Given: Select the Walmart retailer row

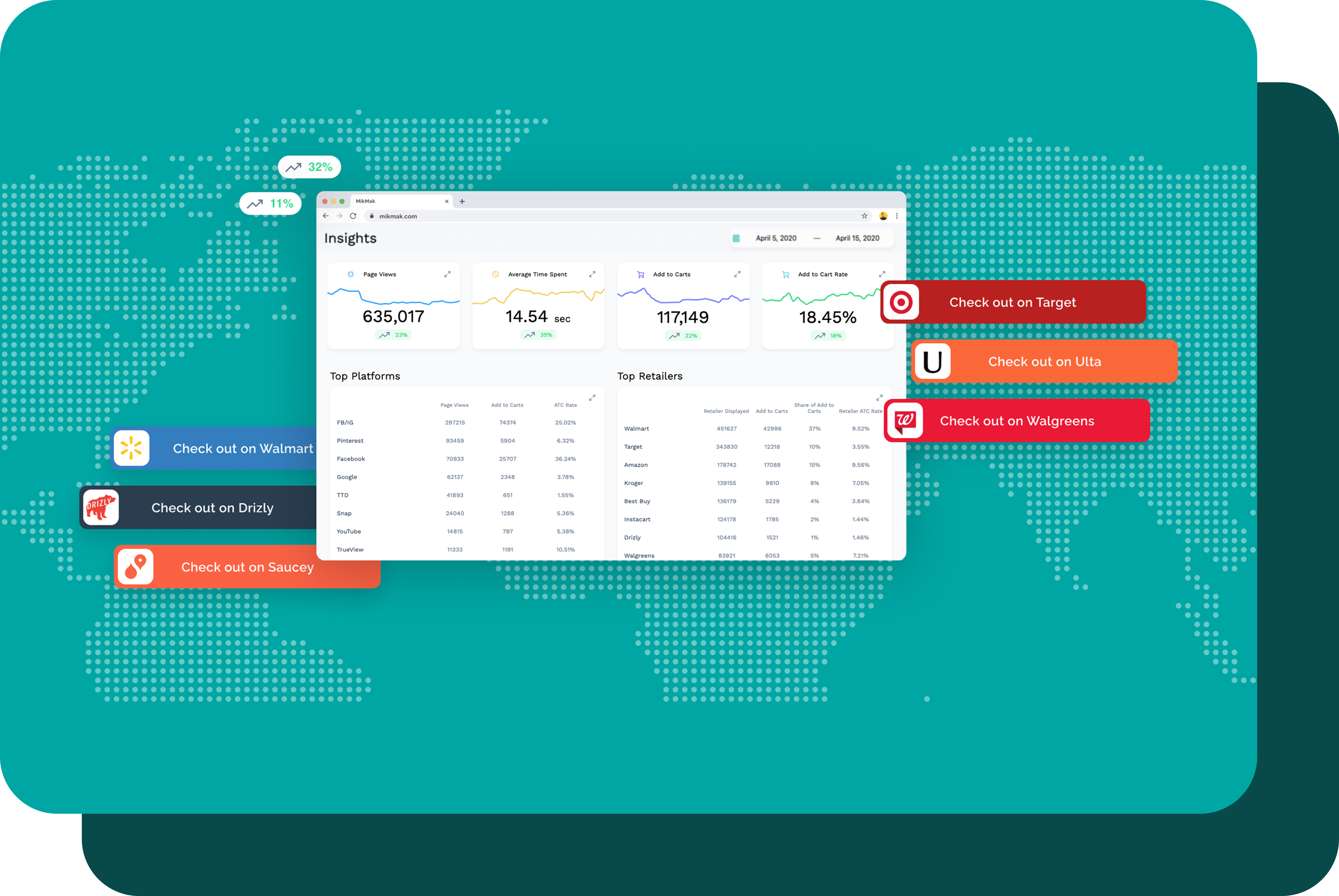Looking at the screenshot, I should point(754,428).
